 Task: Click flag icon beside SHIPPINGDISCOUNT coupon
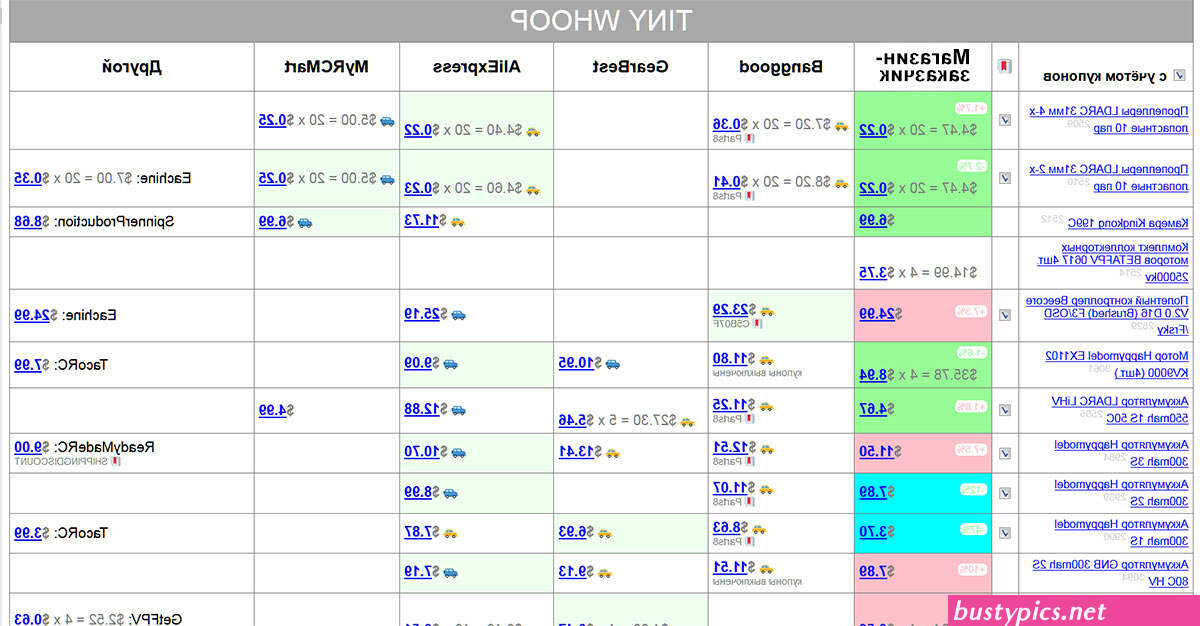[116, 462]
